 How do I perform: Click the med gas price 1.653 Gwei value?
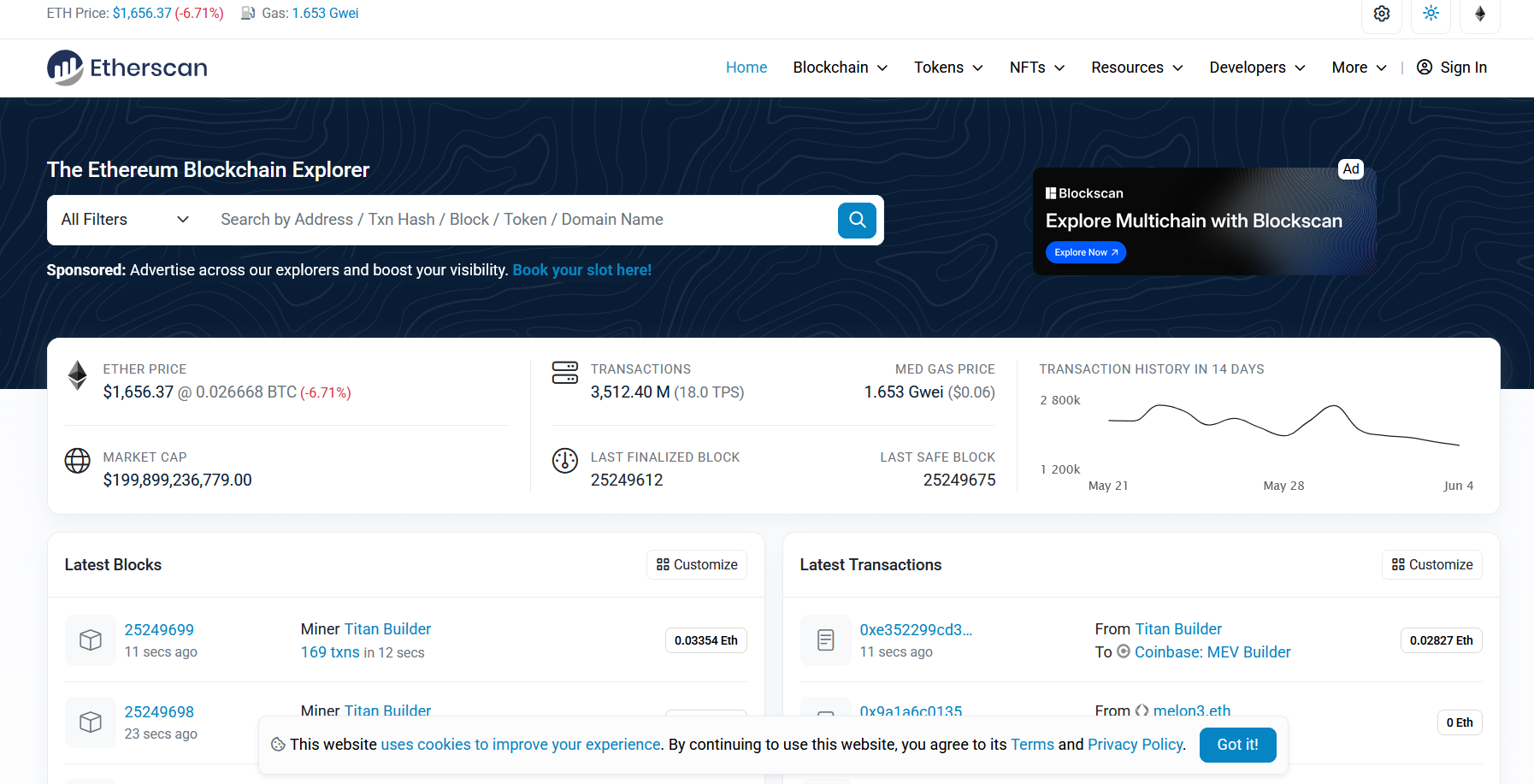pos(904,392)
